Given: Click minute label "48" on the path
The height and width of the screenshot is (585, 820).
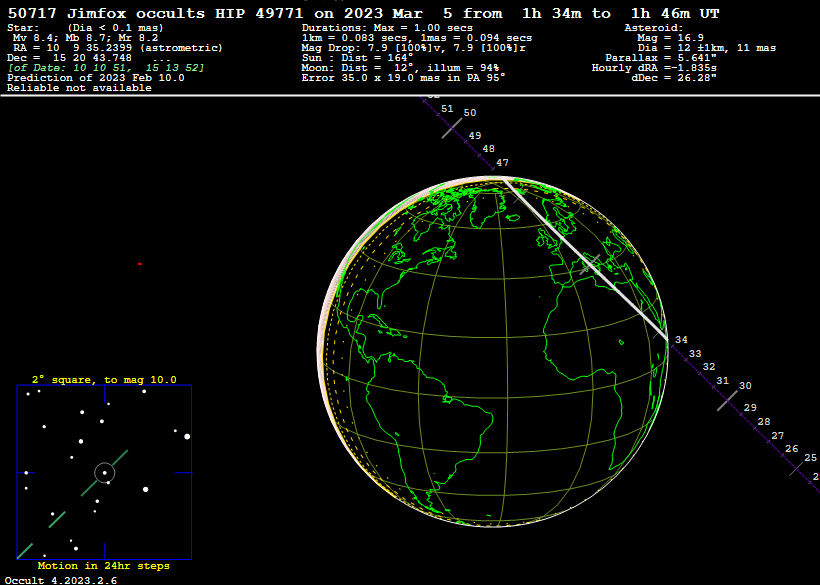Looking at the screenshot, I should click(x=488, y=148).
